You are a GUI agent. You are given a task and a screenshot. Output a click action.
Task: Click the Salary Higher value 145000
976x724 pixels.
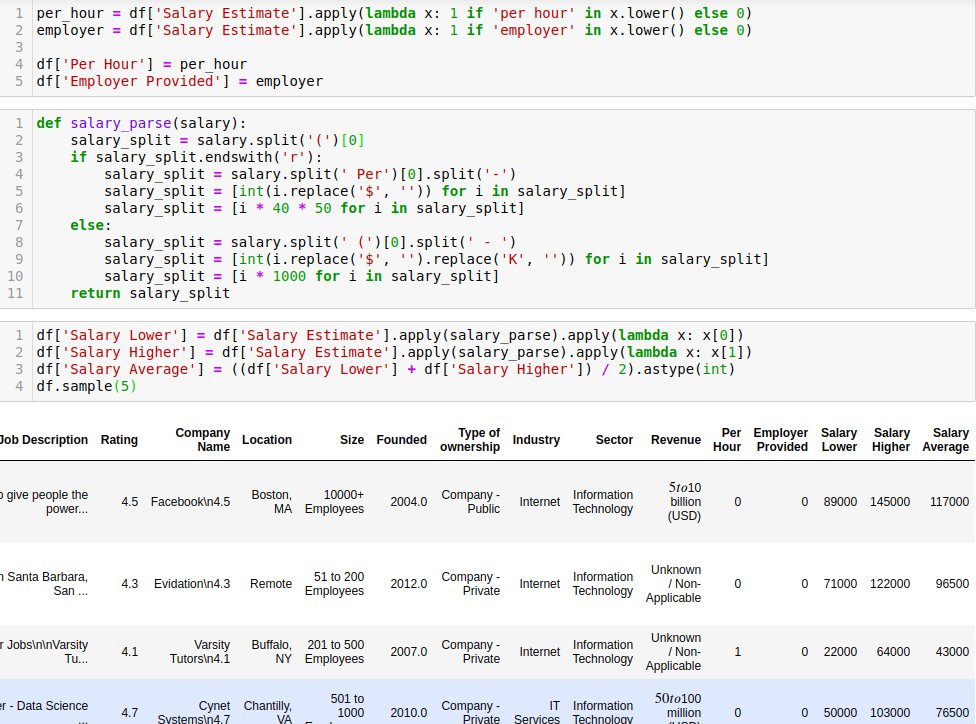click(x=889, y=502)
